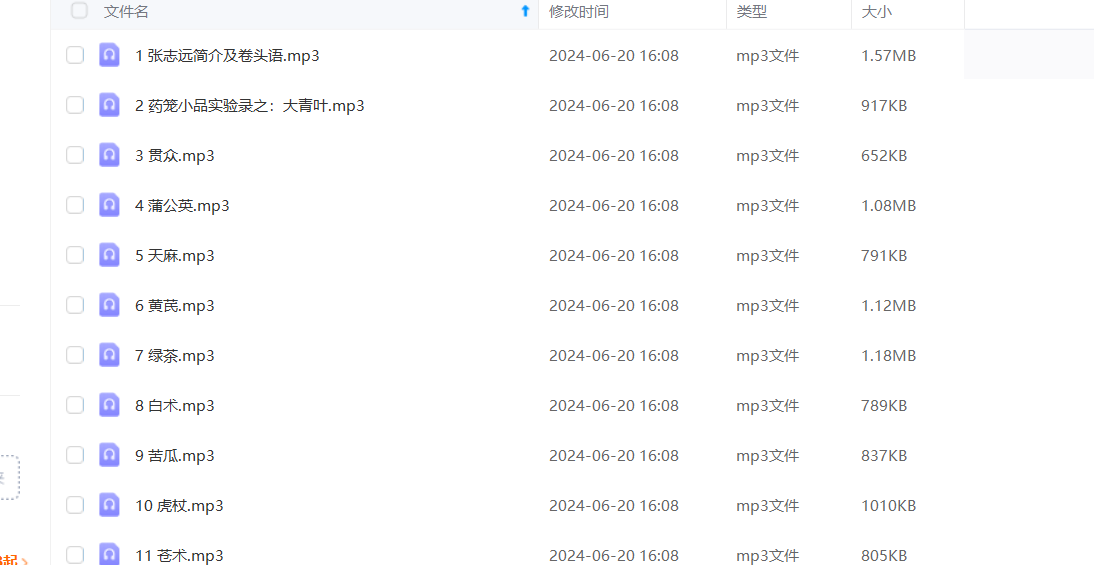Select checkbox for 6 黄芪.mp3
This screenshot has height=565, width=1094.
click(x=75, y=305)
